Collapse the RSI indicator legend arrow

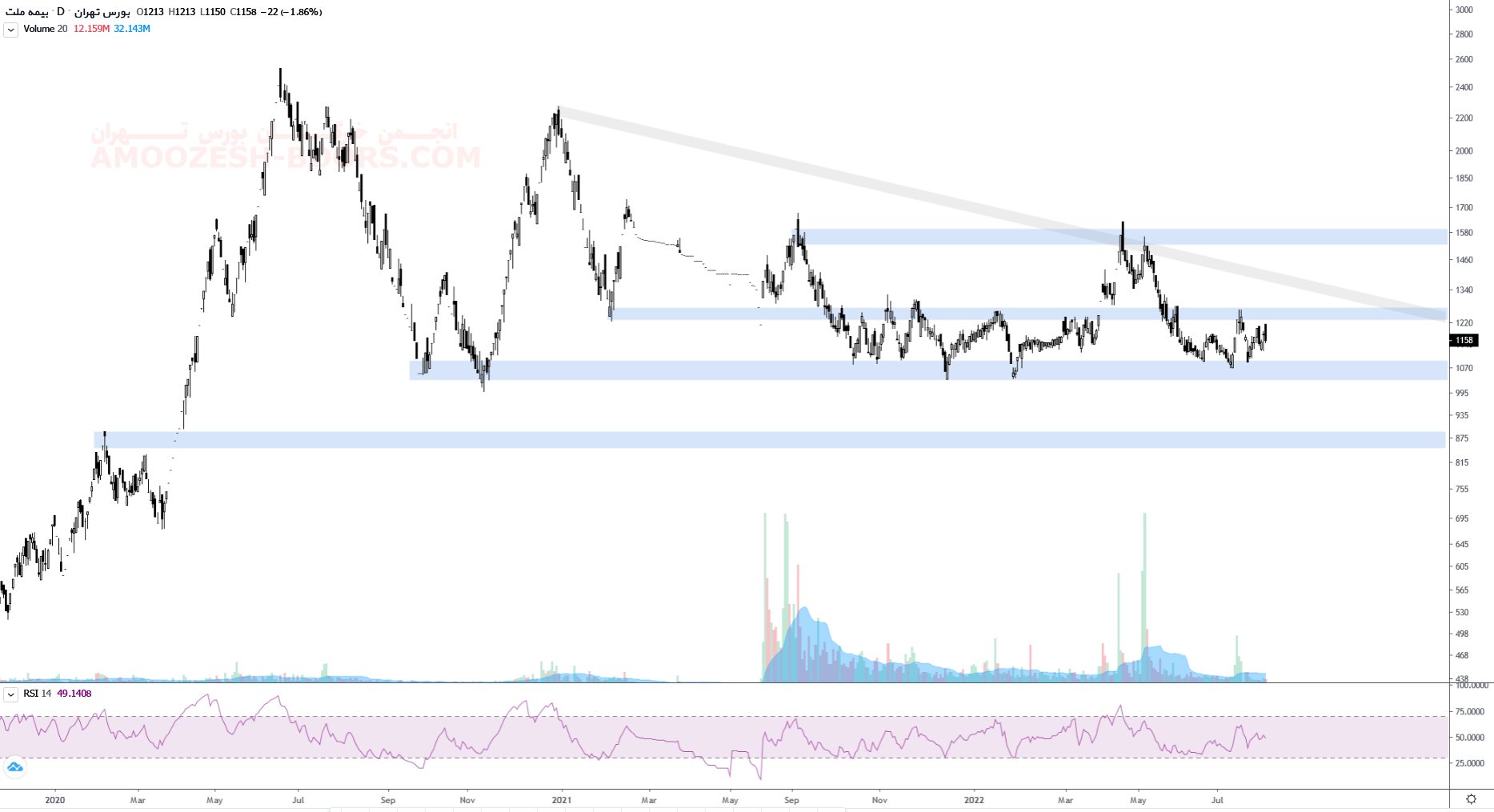(10, 694)
